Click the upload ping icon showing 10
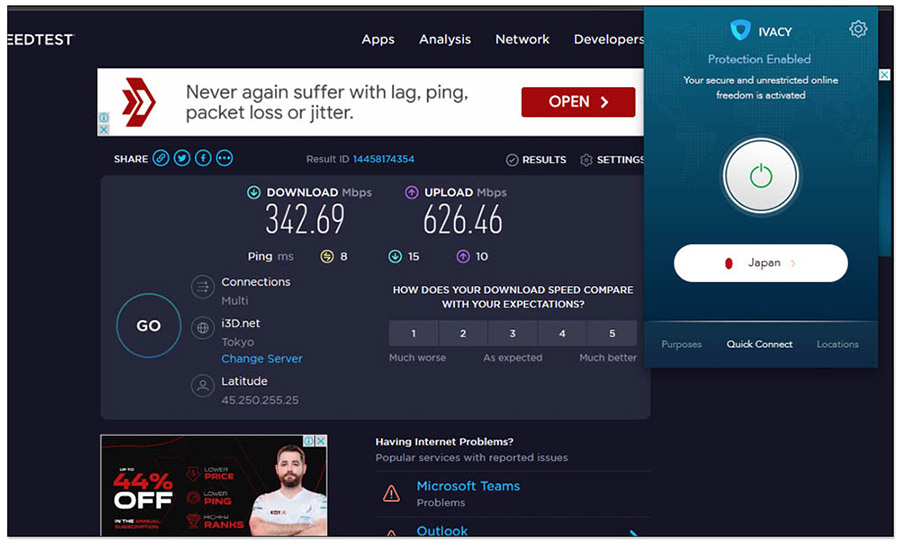The image size is (900, 543). [463, 257]
